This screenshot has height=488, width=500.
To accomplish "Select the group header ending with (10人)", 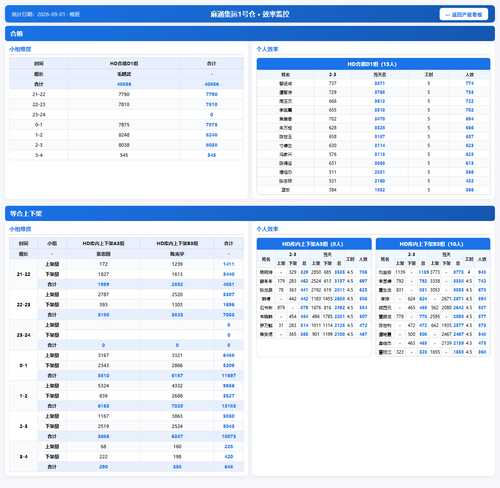I will (x=433, y=244).
